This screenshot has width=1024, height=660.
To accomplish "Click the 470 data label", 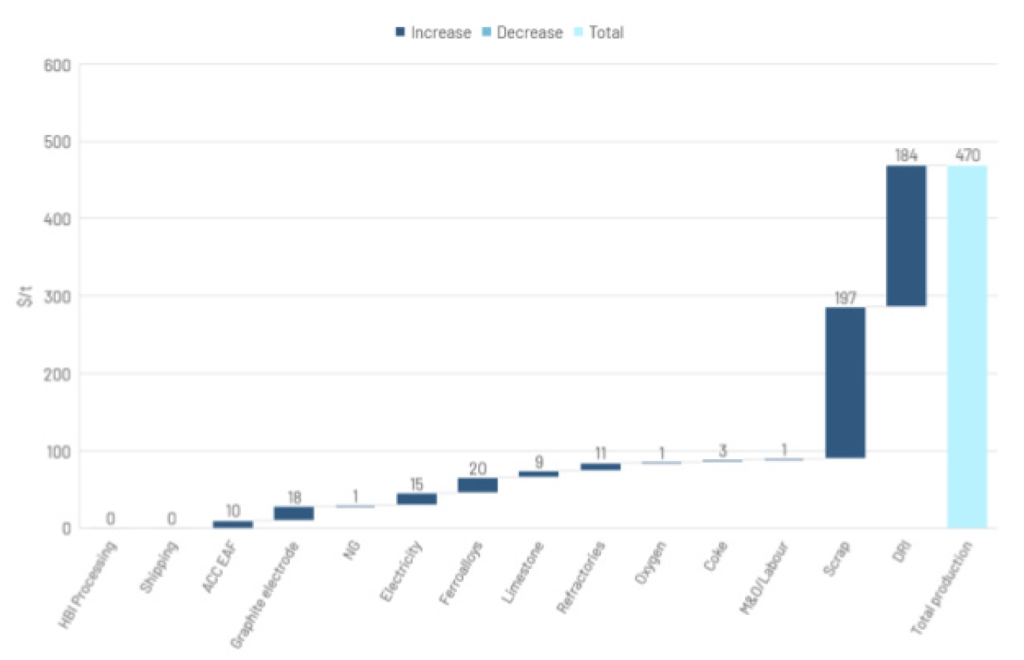I will pos(967,155).
